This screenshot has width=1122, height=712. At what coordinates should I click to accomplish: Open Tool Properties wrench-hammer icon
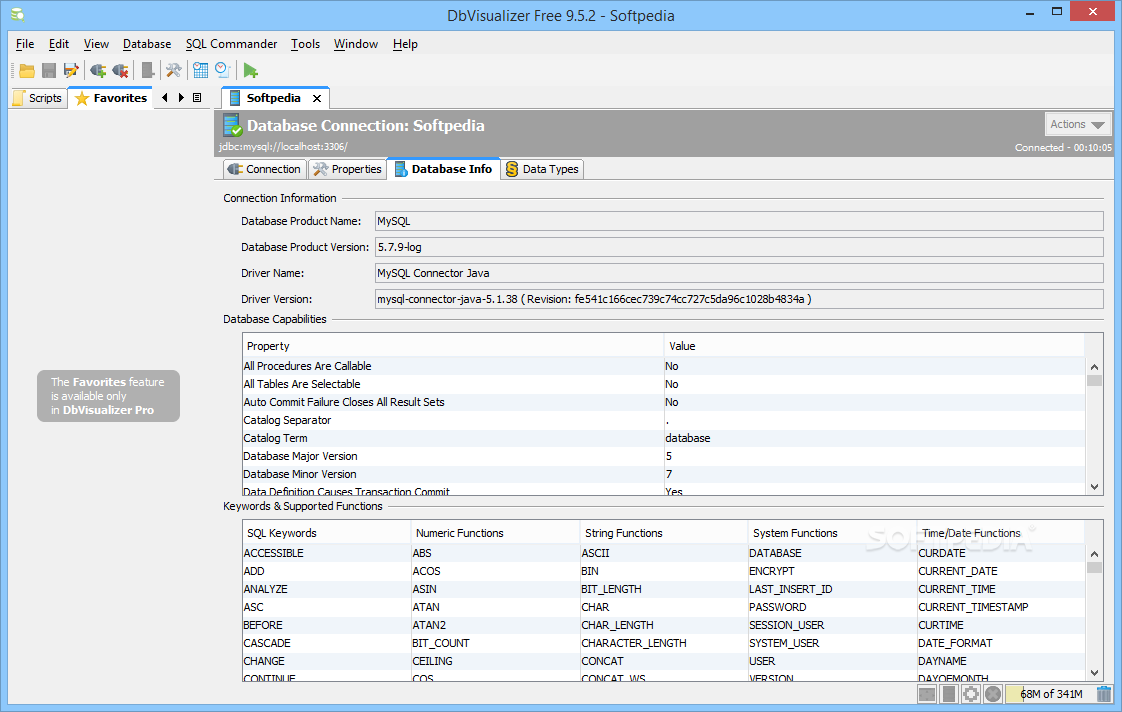174,70
